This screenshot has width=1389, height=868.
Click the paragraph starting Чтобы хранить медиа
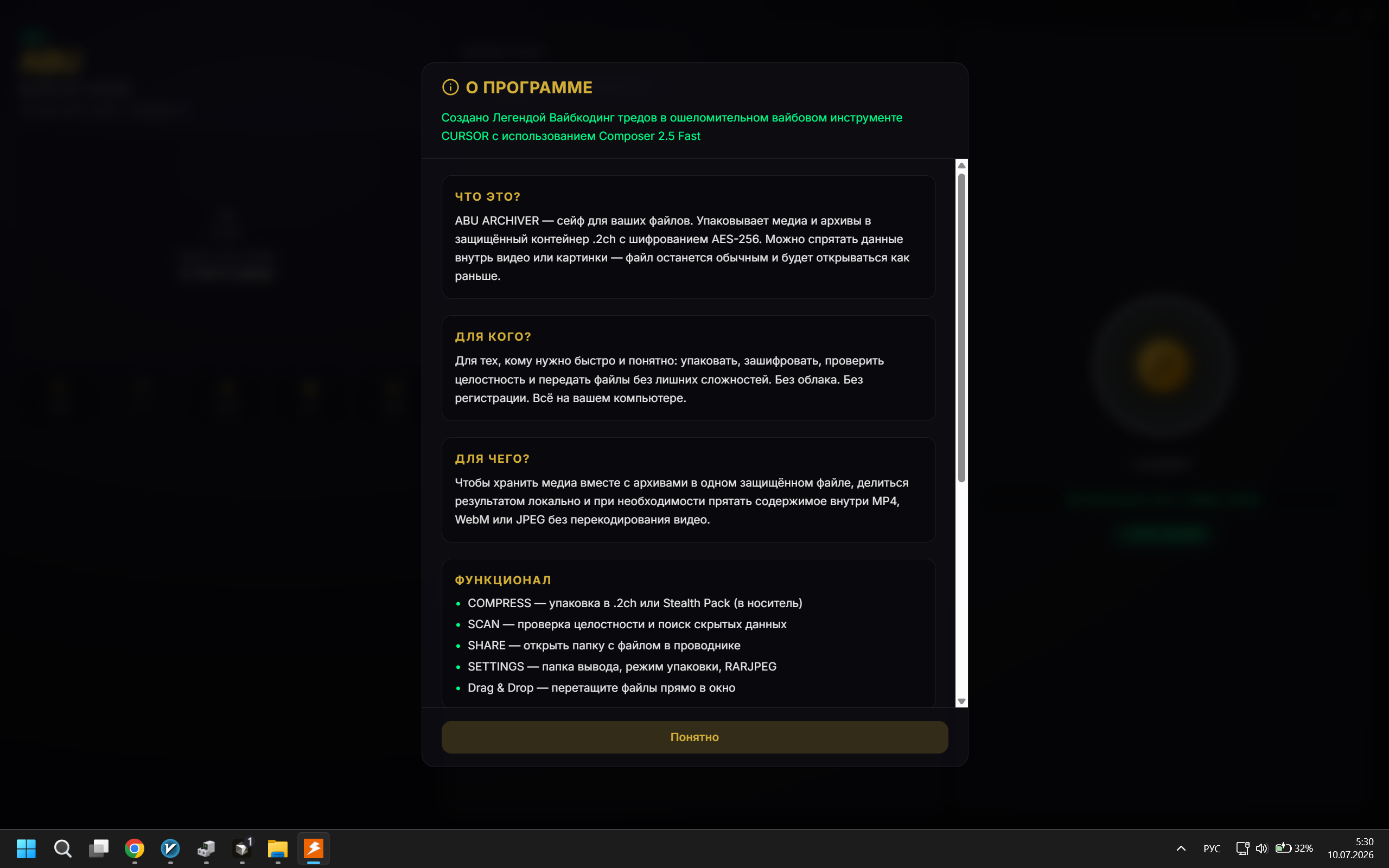(x=681, y=501)
